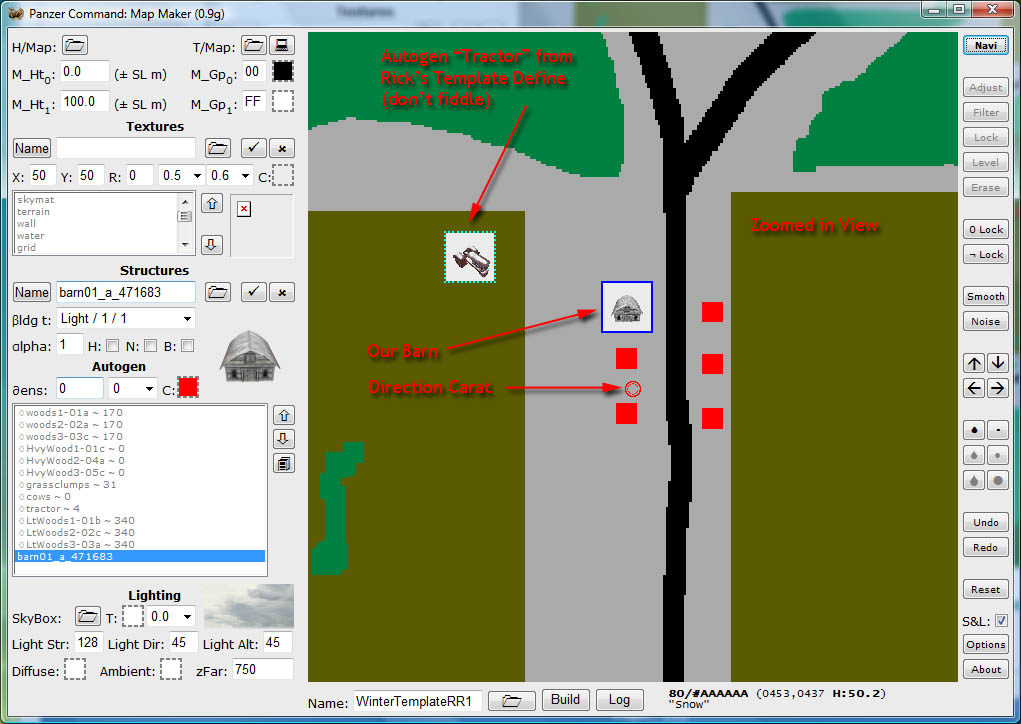
Task: Open the Log button
Action: tap(619, 700)
